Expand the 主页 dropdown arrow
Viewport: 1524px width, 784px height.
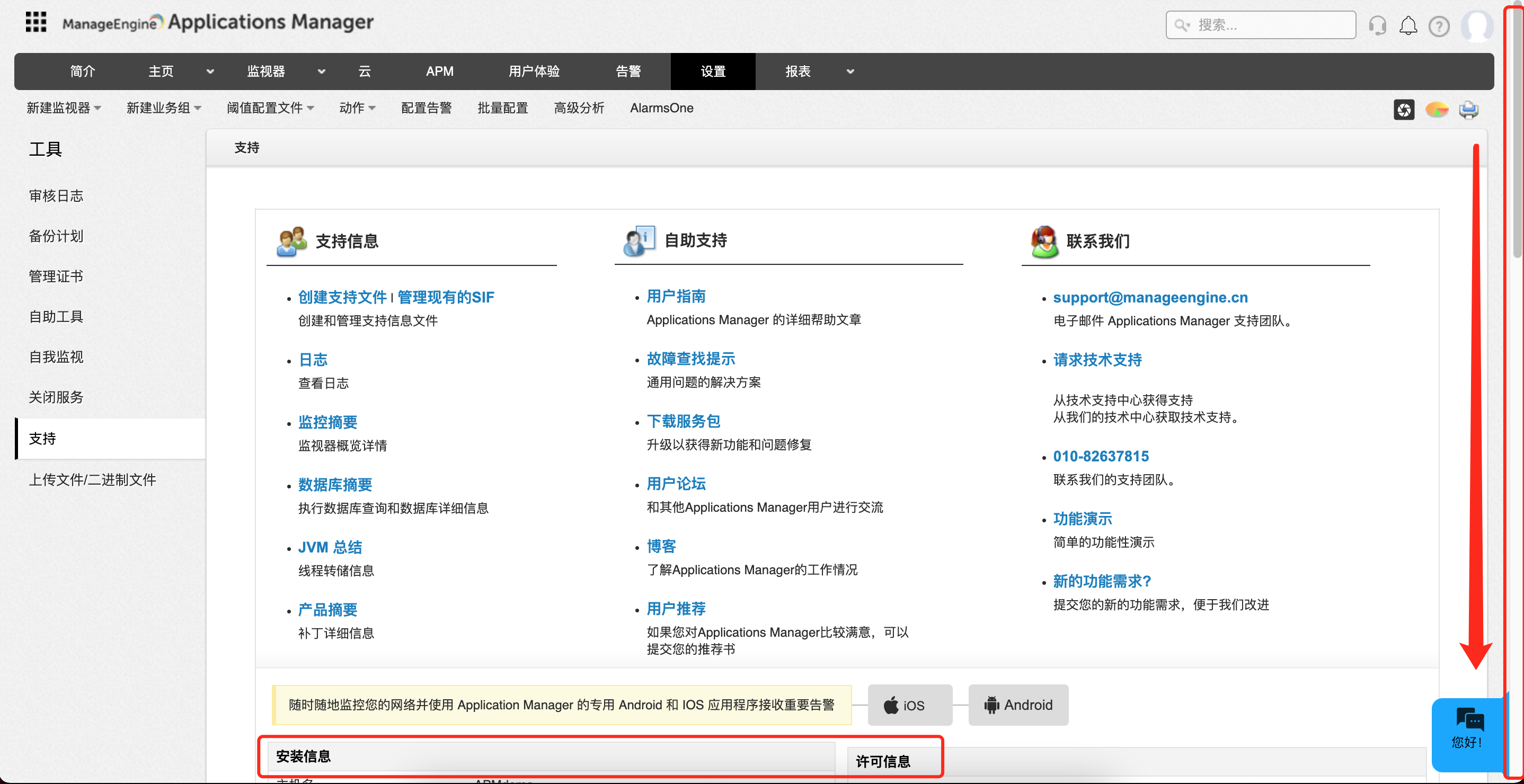[210, 72]
